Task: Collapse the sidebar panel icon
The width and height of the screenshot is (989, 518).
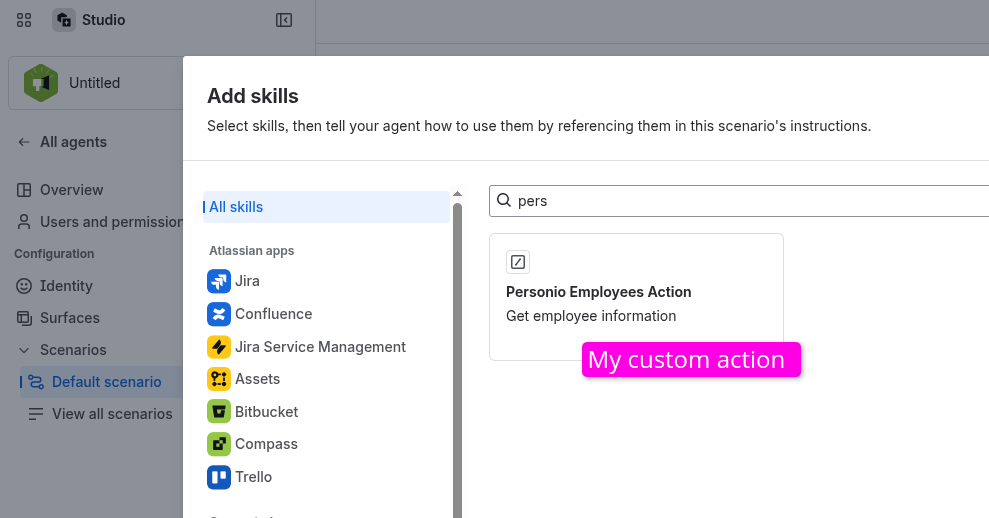Action: (x=284, y=20)
